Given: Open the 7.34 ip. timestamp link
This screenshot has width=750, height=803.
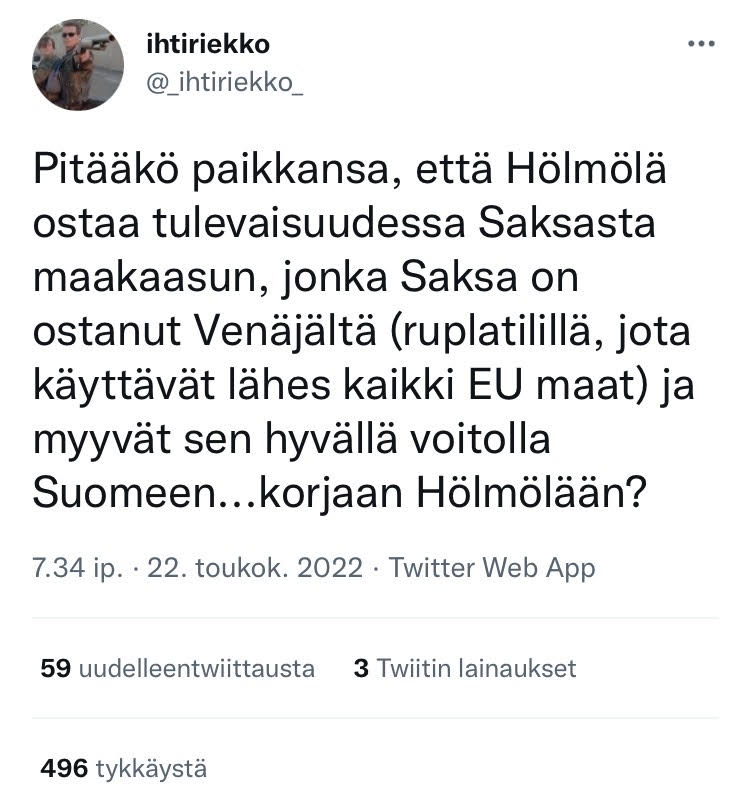Looking at the screenshot, I should [78, 568].
